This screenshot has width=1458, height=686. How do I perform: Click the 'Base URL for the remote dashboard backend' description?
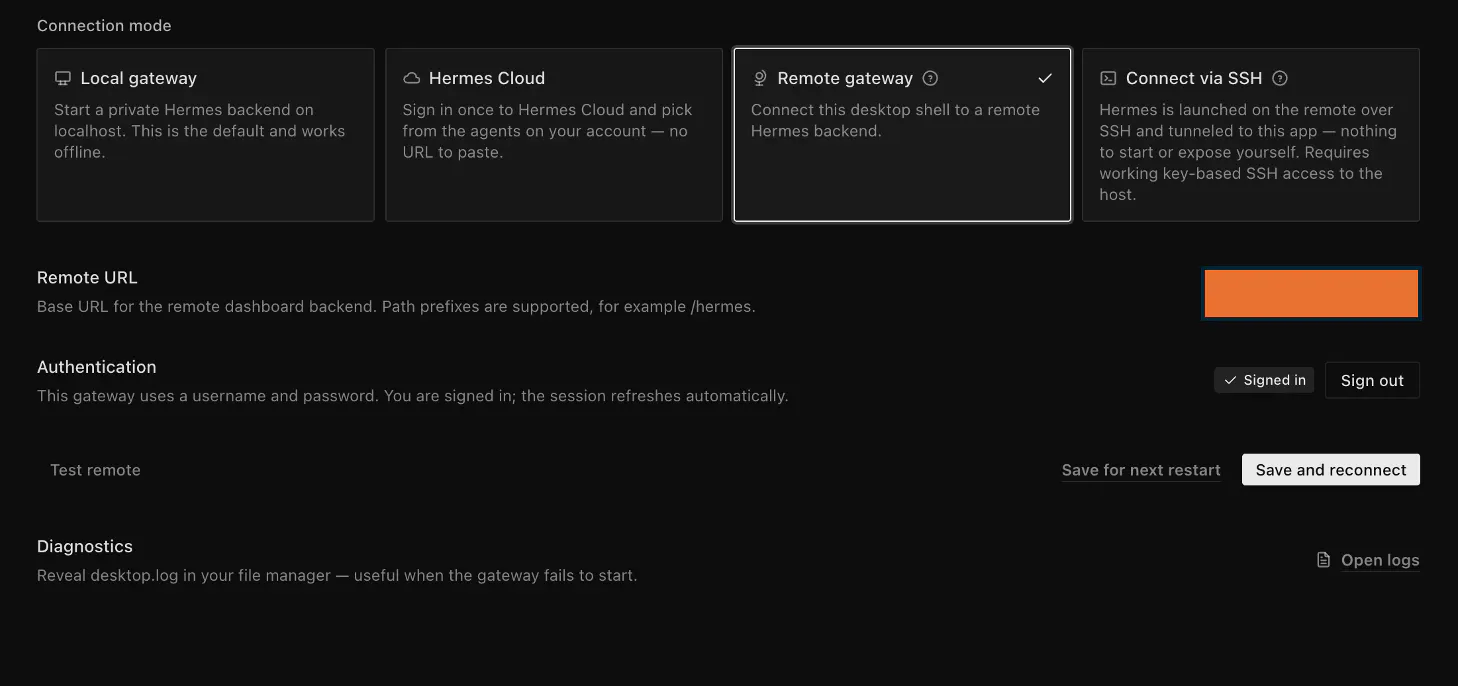[x=396, y=307]
